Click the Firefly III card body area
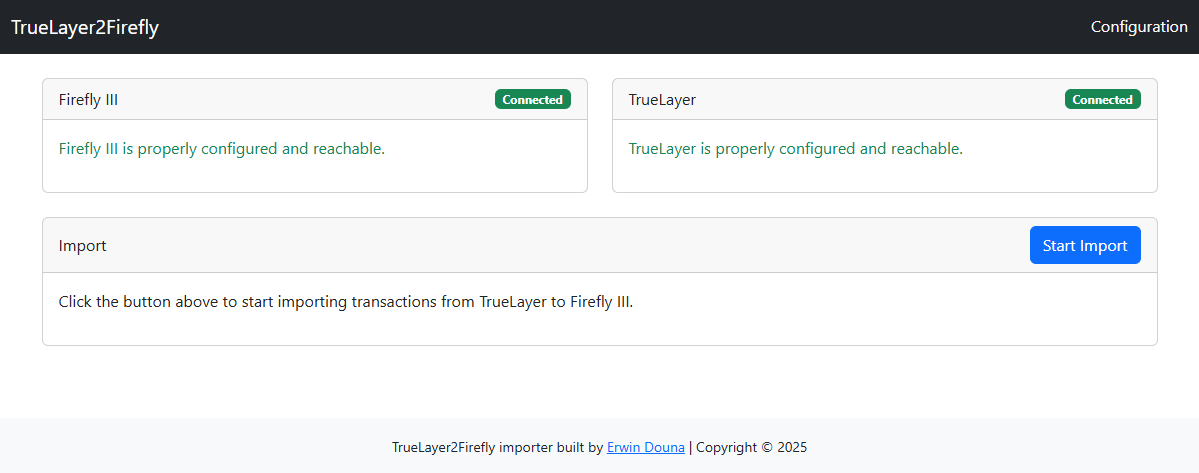1199x473 pixels. [315, 156]
